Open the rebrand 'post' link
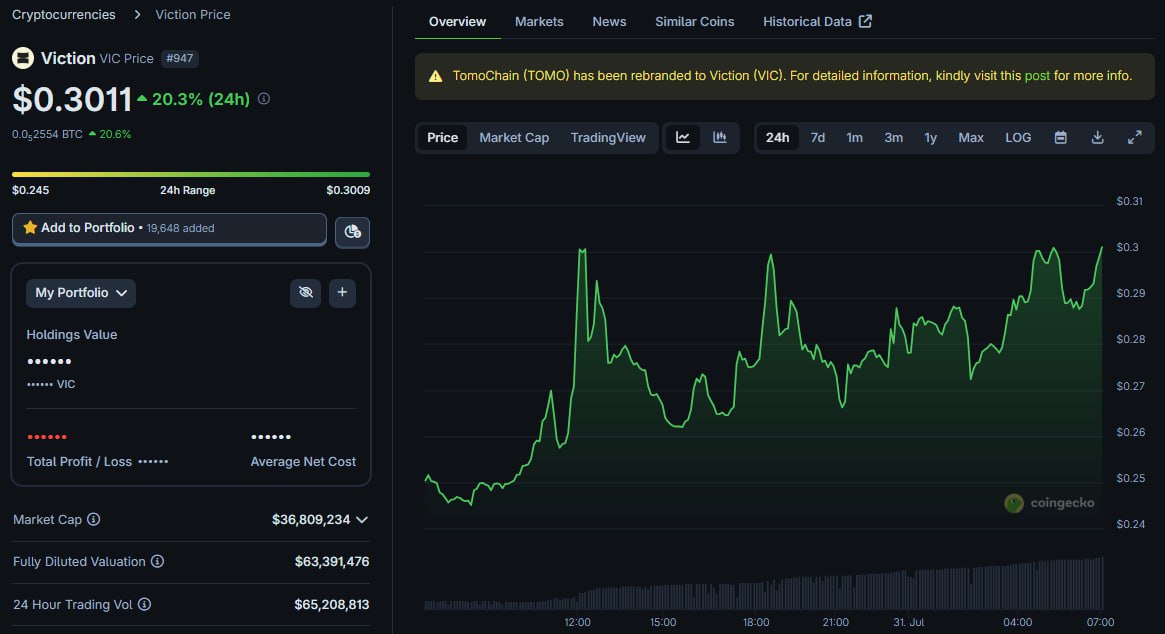The image size is (1165, 634). coord(1037,76)
